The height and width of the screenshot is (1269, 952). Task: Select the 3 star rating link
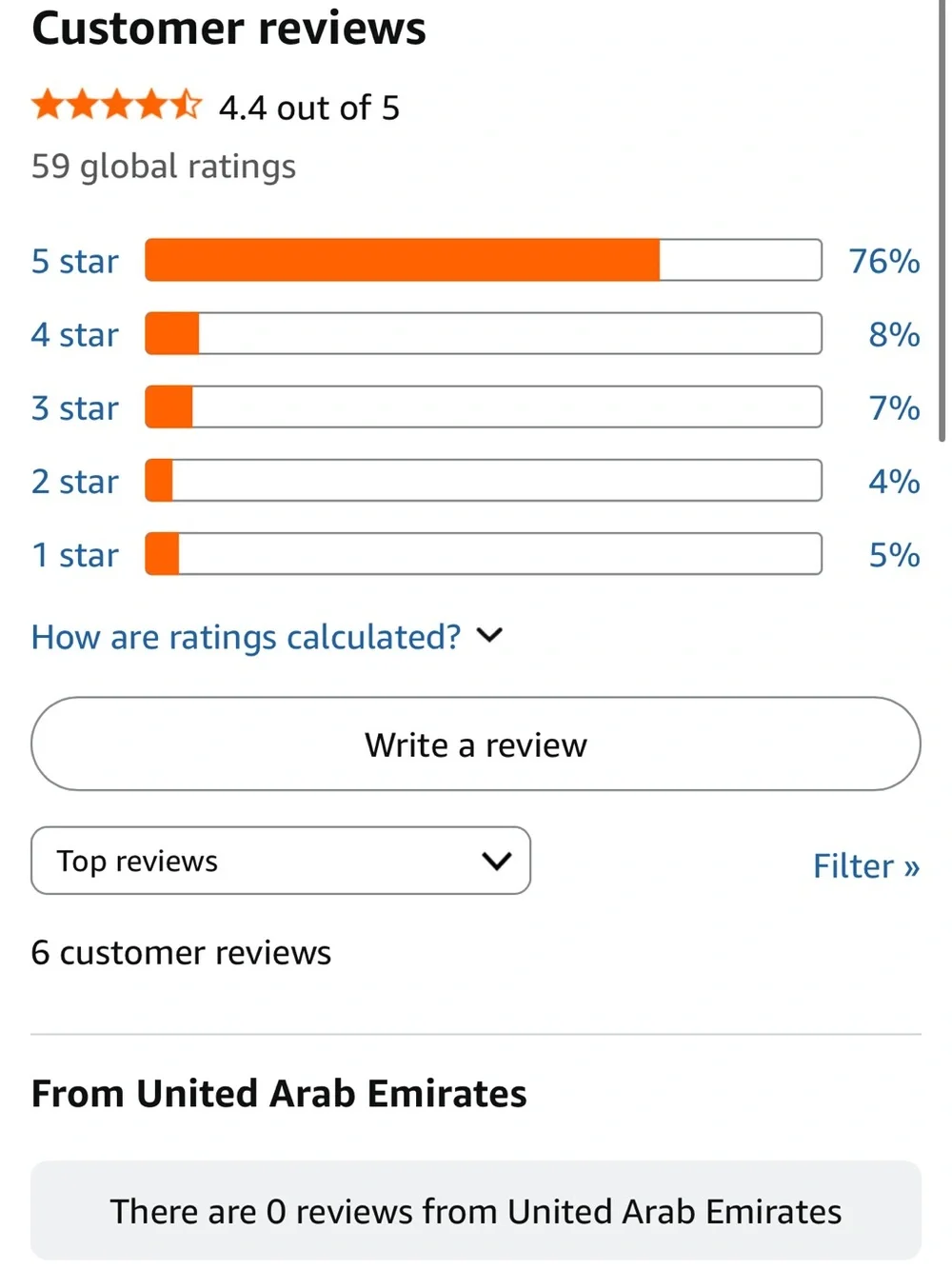pos(75,407)
